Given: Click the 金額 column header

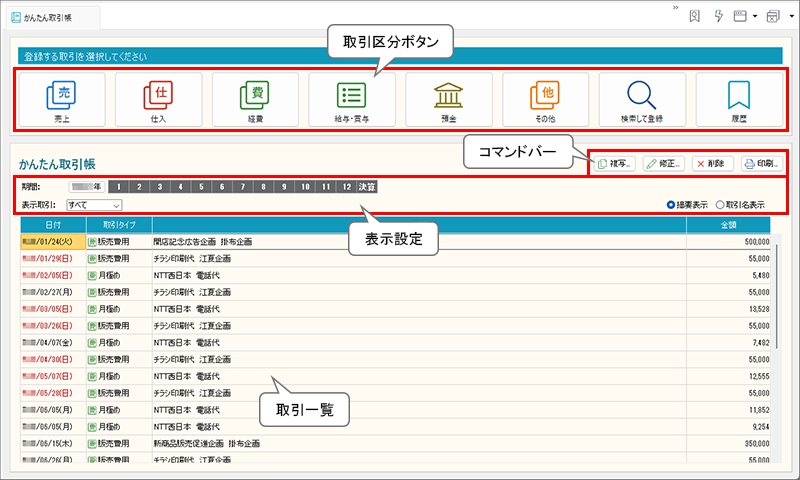Looking at the screenshot, I should click(x=727, y=225).
